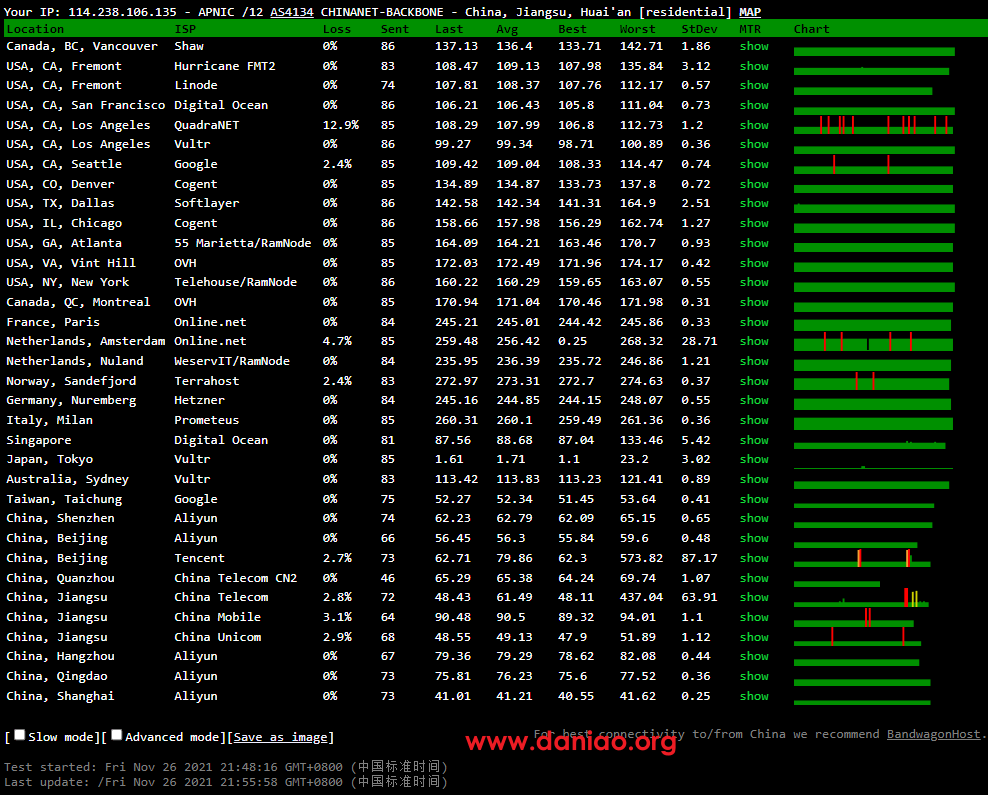Show MTR for New York Telehouse row
This screenshot has width=988, height=795.
coord(754,282)
